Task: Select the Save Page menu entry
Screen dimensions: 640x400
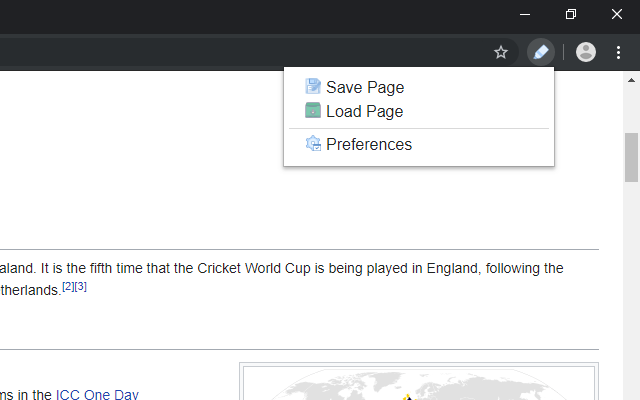Action: click(365, 87)
